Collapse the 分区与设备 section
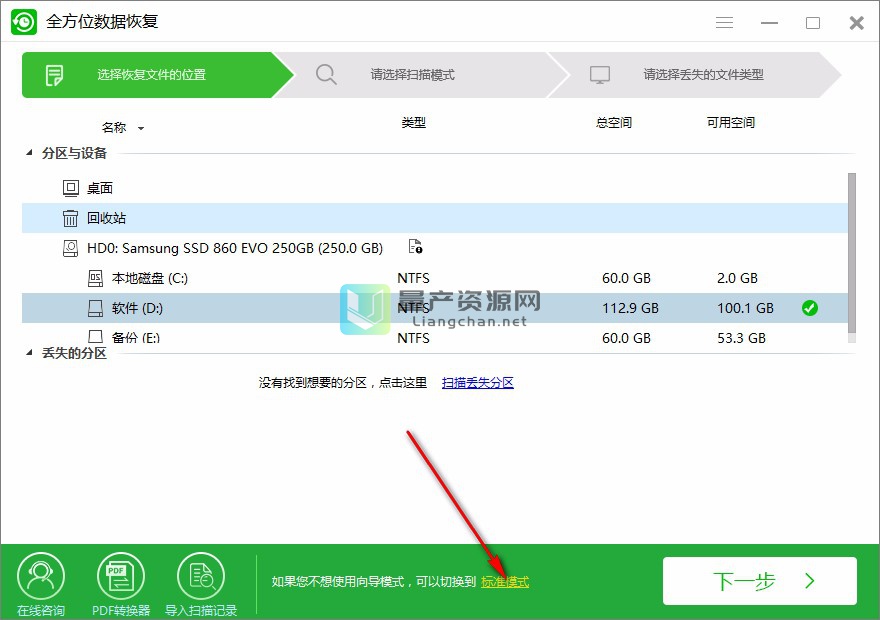Viewport: 880px width, 620px height. click(x=29, y=153)
